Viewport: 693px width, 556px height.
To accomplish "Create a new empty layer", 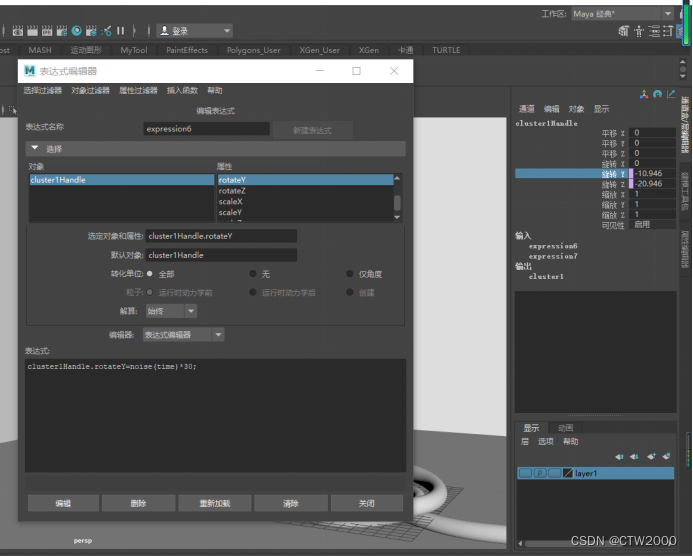I will pos(651,456).
